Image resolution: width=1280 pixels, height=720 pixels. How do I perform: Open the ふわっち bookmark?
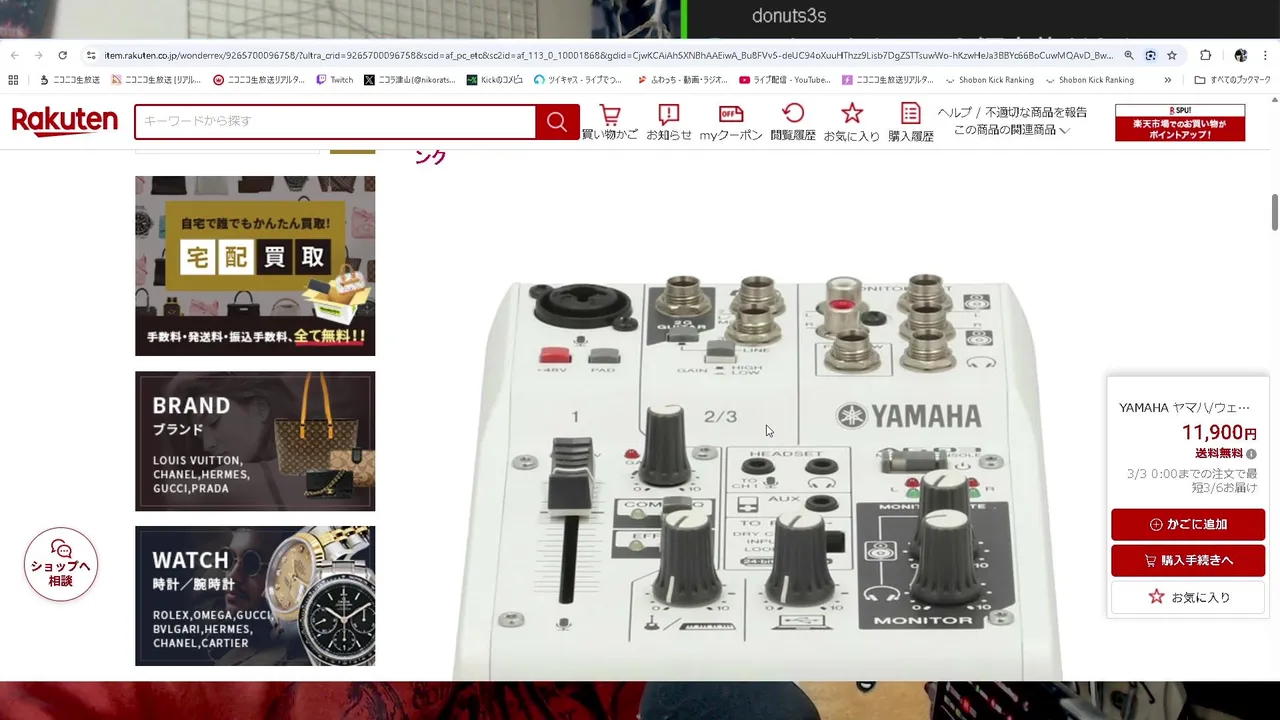coord(681,80)
